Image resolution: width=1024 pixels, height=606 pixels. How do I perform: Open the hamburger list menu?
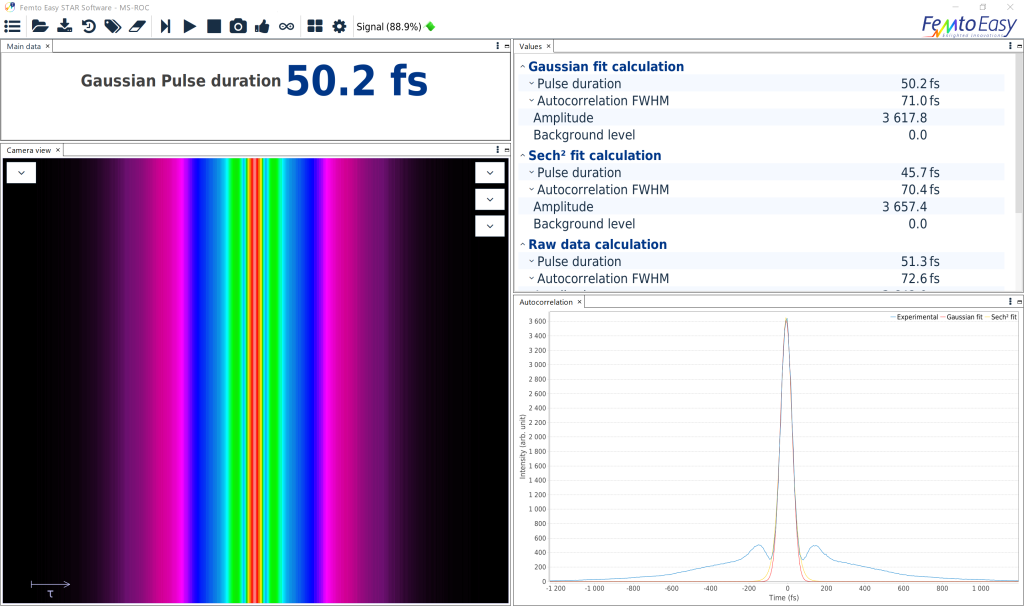tap(13, 26)
